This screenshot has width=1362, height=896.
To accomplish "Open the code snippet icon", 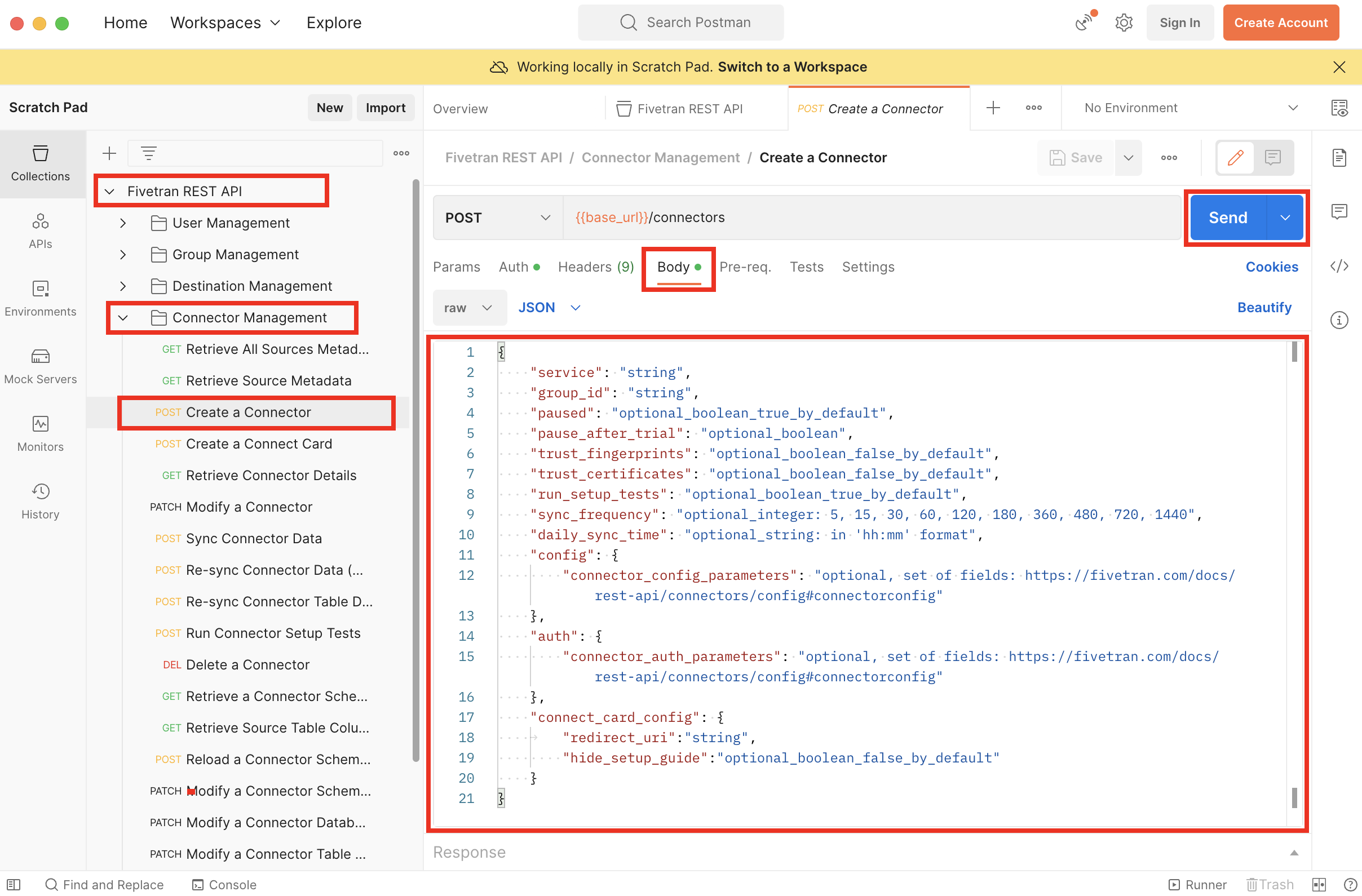I will (x=1339, y=265).
